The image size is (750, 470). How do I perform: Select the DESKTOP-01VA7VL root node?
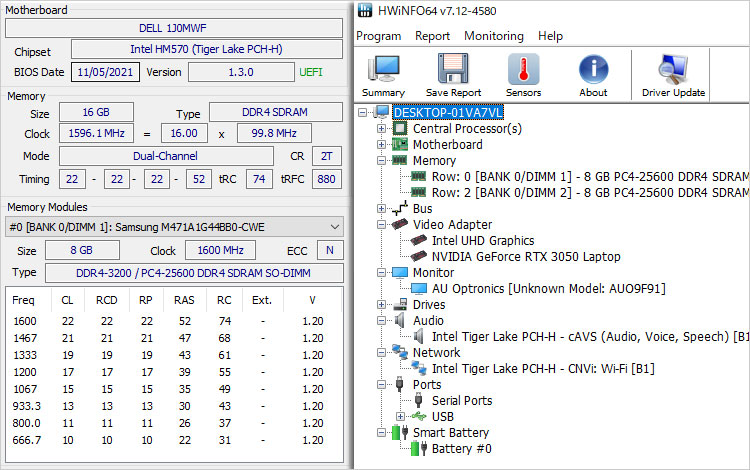pos(448,113)
